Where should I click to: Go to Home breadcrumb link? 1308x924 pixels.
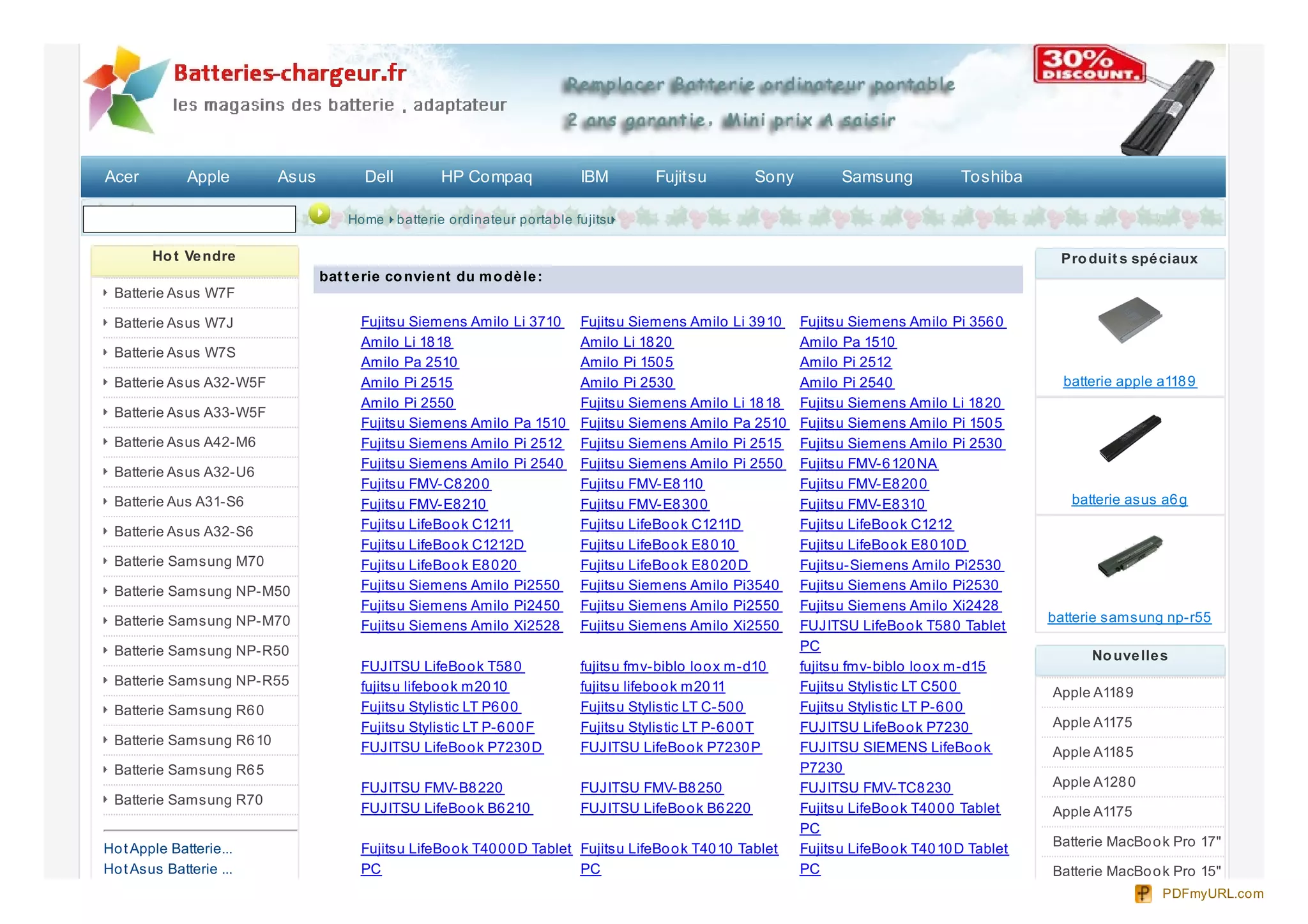tap(365, 220)
